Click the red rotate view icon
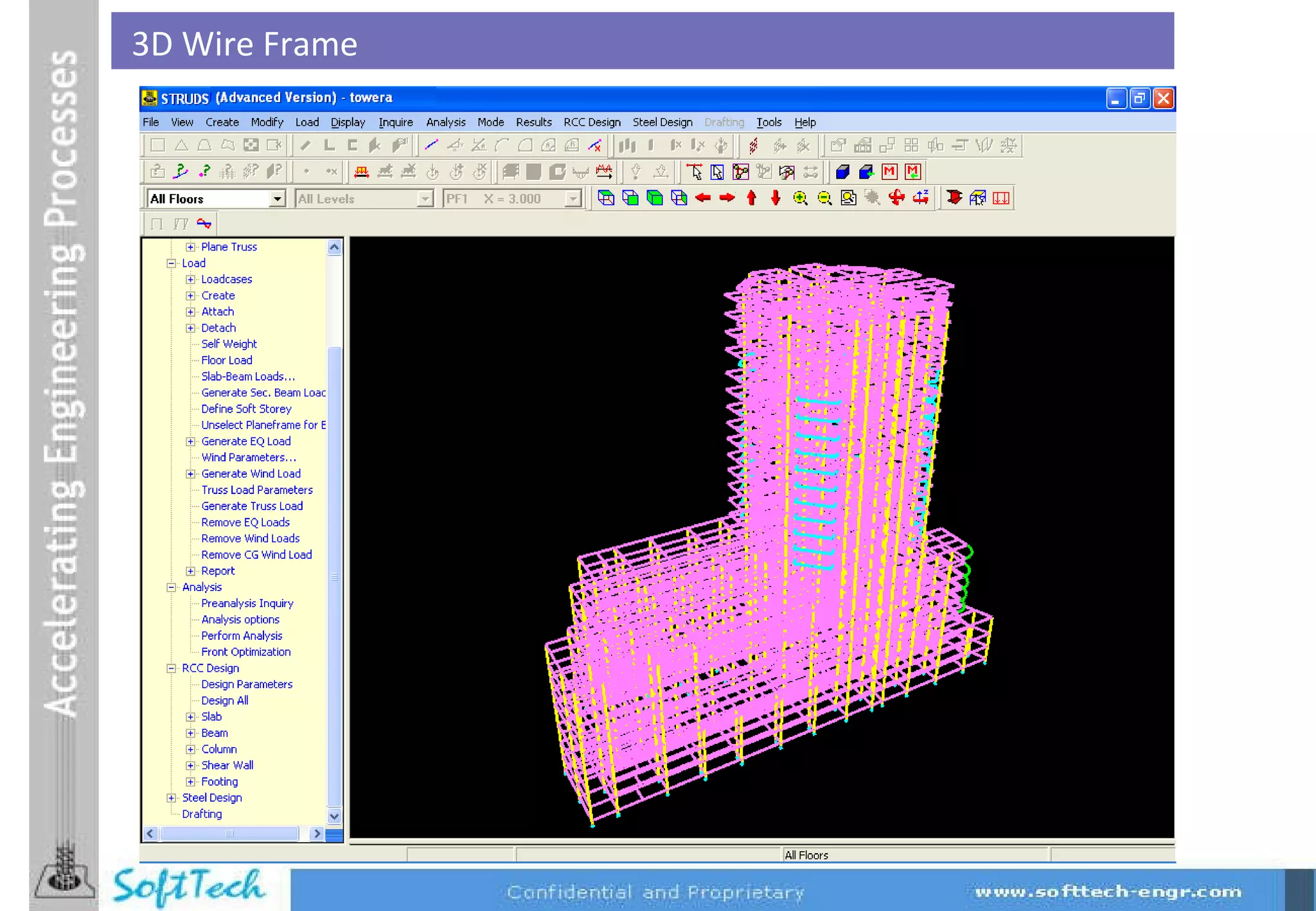1316x911 pixels. click(x=896, y=198)
